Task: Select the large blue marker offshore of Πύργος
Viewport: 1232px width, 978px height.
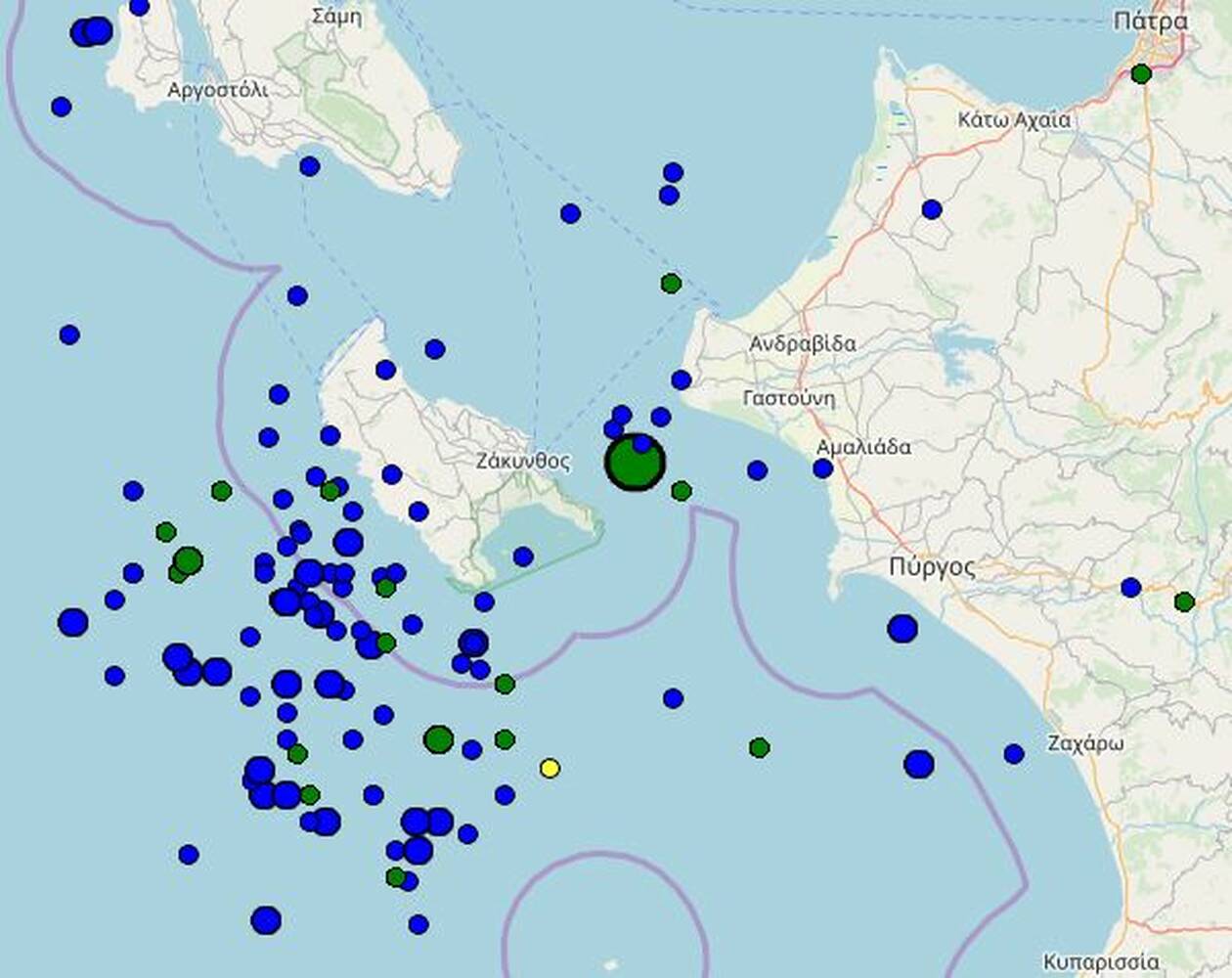Action: [x=902, y=629]
